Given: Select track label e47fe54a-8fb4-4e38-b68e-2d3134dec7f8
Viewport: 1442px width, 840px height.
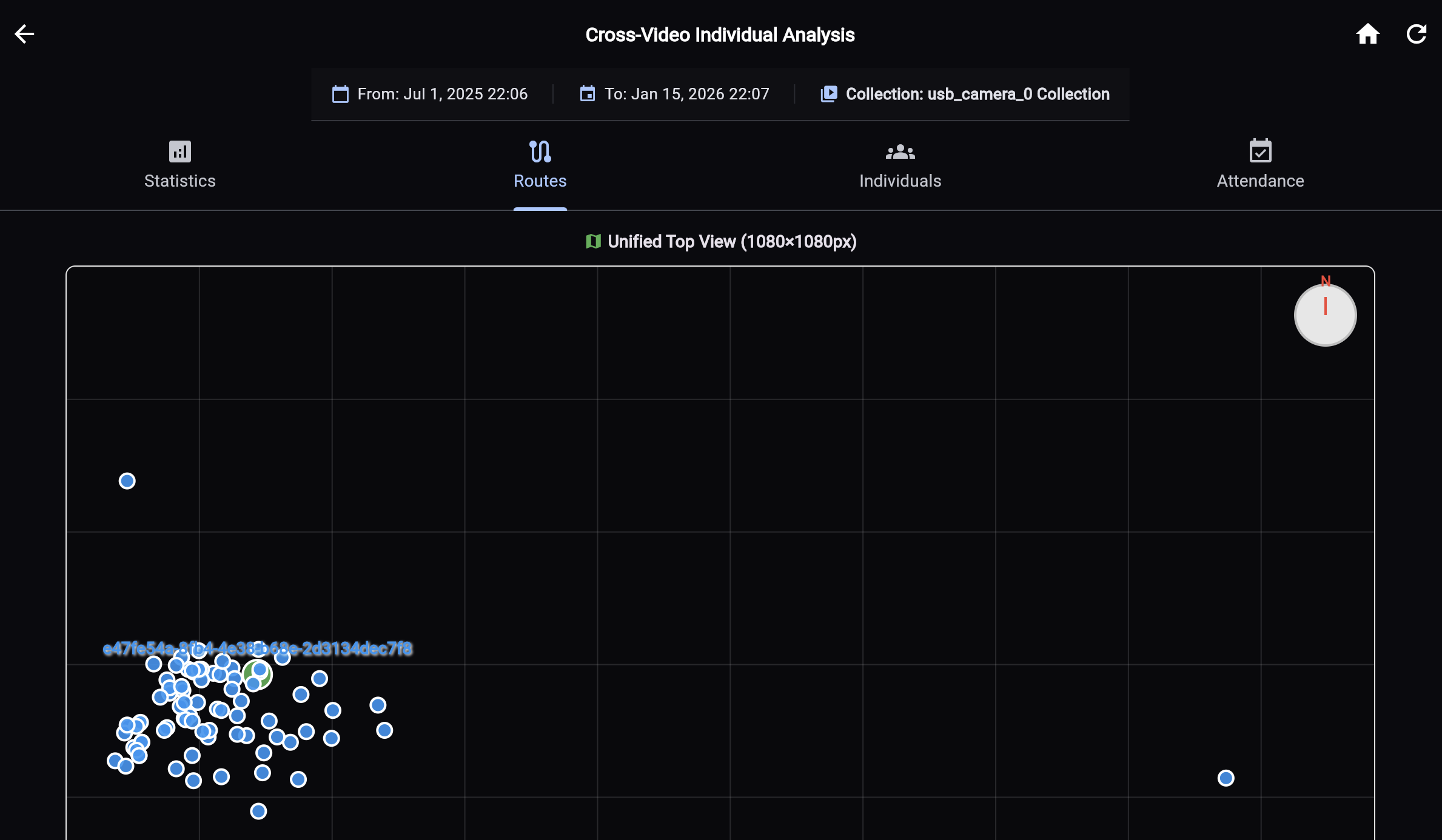Looking at the screenshot, I should pos(258,649).
